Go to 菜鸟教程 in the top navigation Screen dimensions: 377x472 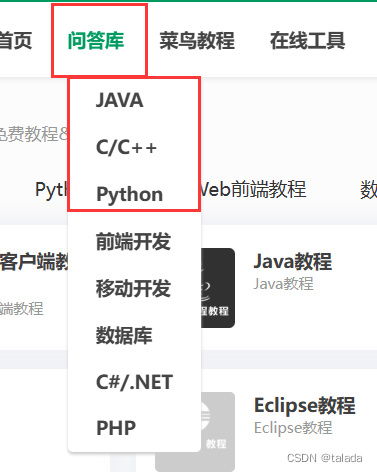point(197,41)
